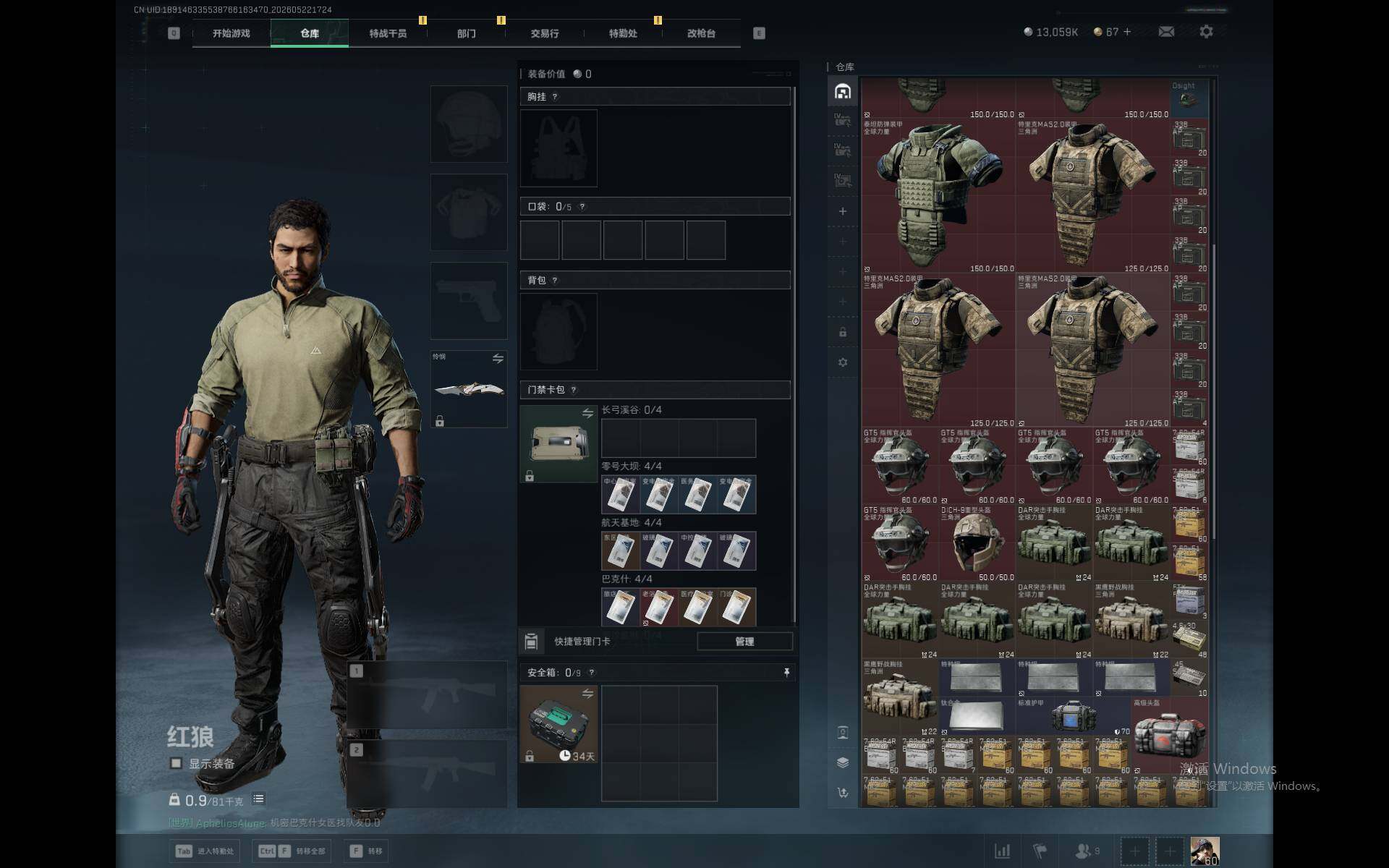Screen dimensions: 1389x868
Task: Select the 标准护甲 repair kit item
Action: tap(1074, 717)
